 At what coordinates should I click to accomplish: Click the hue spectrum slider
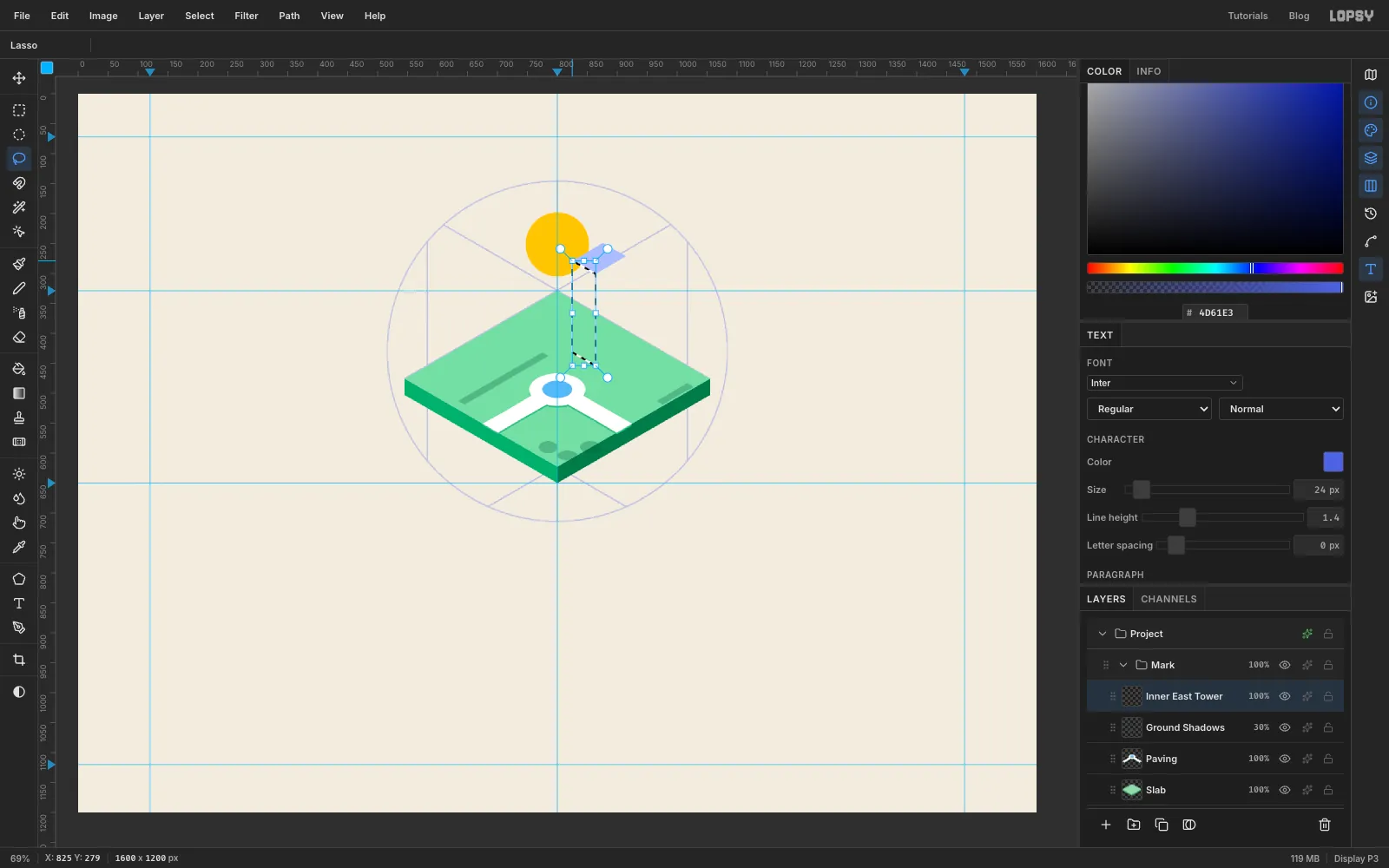pyautogui.click(x=1215, y=268)
